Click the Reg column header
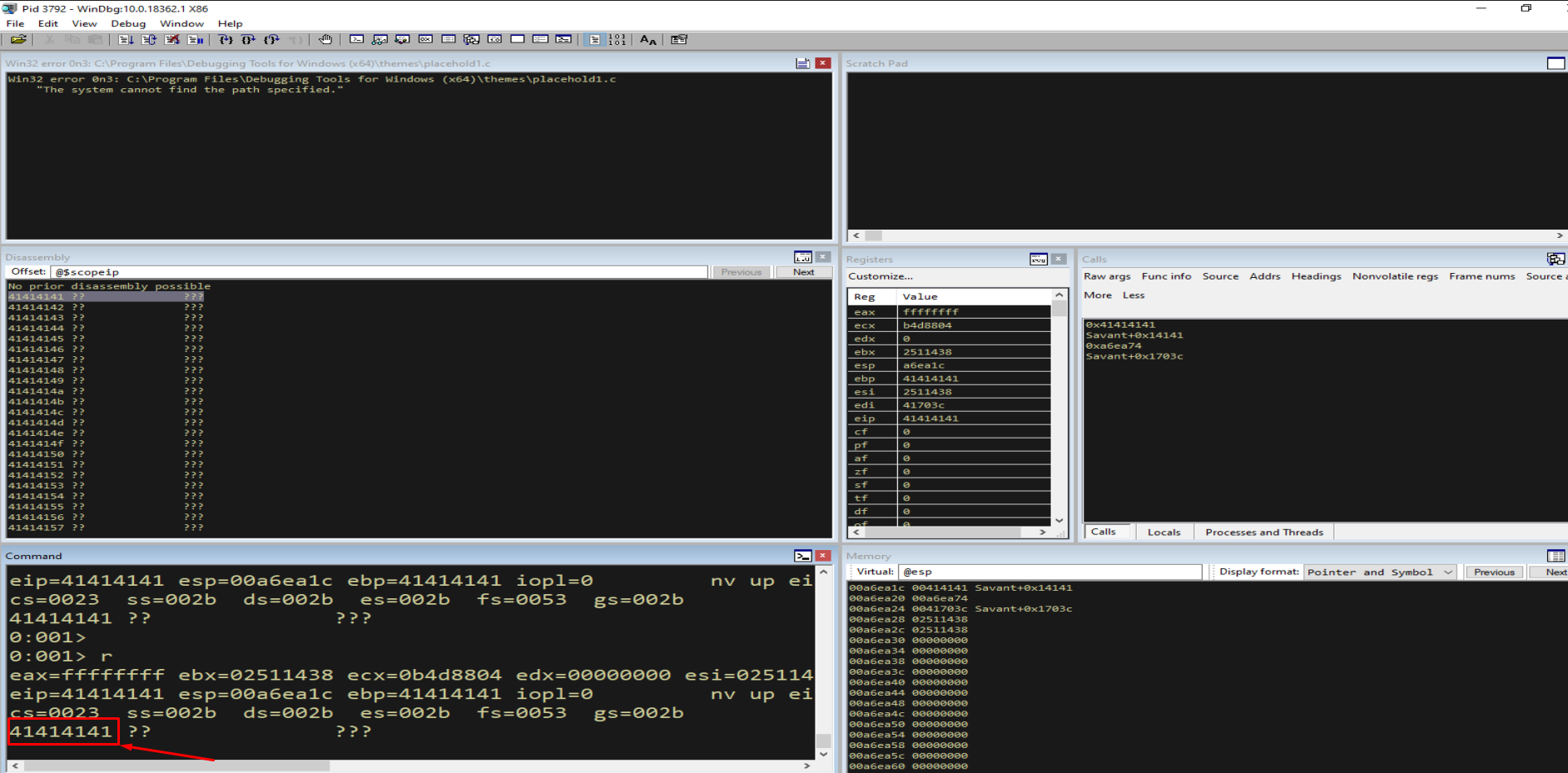The width and height of the screenshot is (1568, 773). pyautogui.click(x=872, y=296)
